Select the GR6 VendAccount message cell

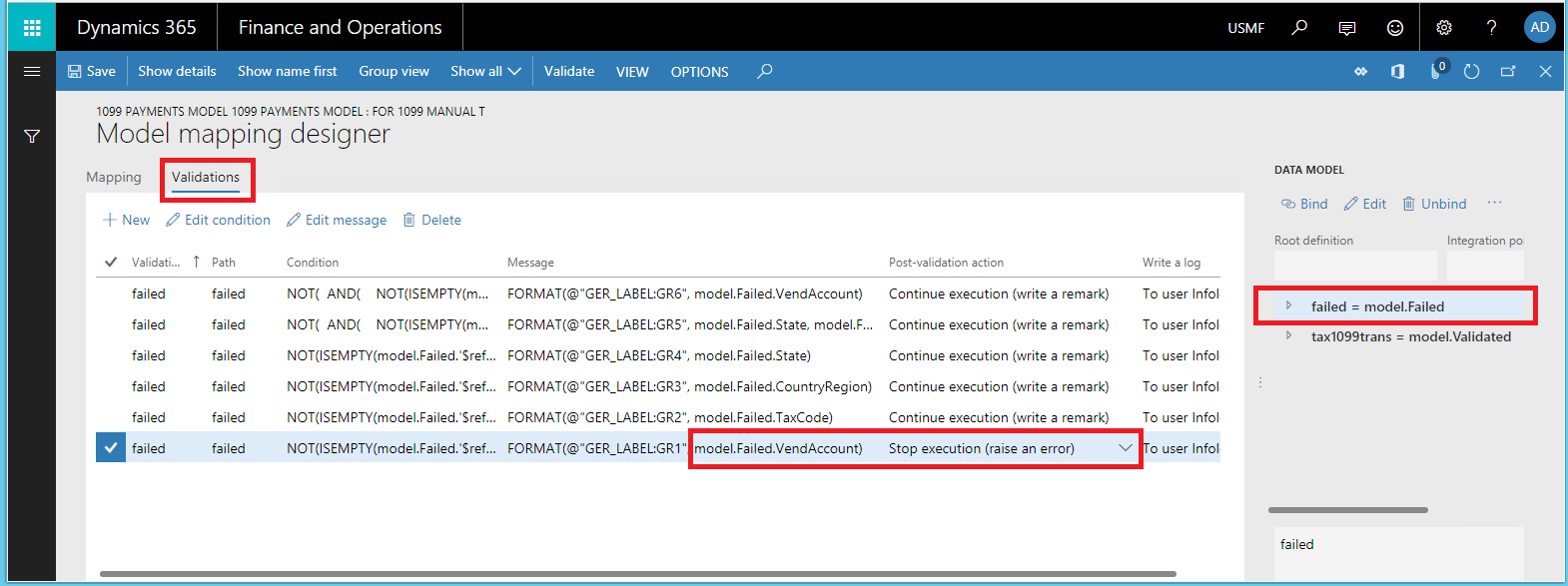point(685,293)
